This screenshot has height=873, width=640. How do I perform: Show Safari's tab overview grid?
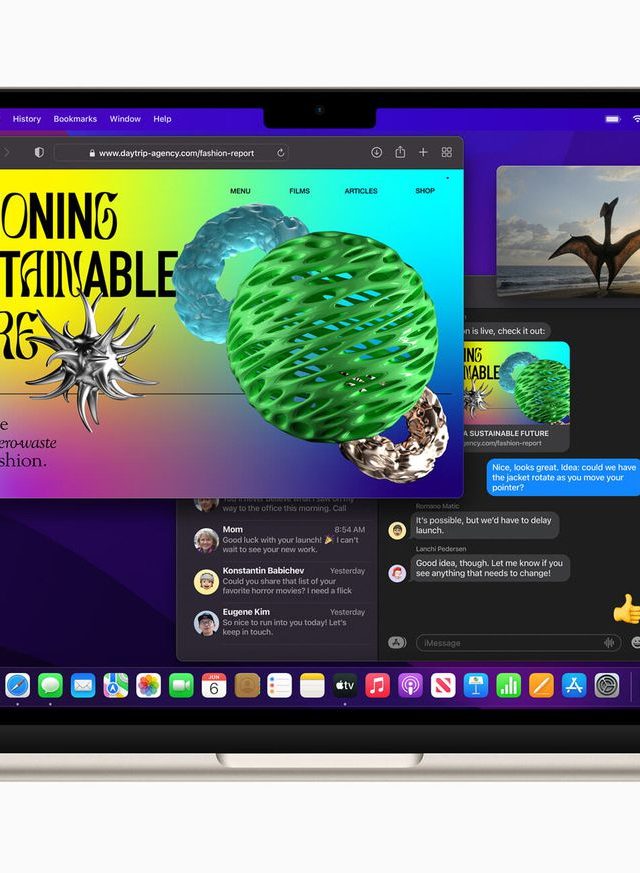(x=446, y=152)
